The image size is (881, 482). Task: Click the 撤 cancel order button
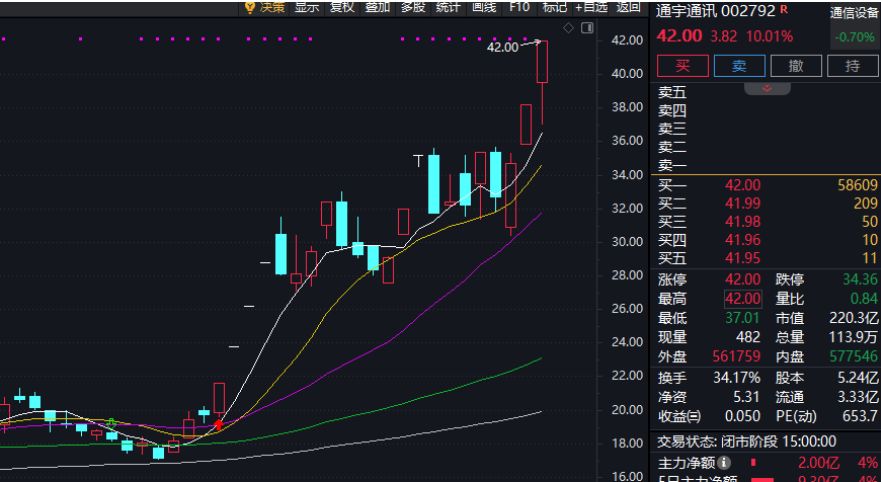click(796, 66)
